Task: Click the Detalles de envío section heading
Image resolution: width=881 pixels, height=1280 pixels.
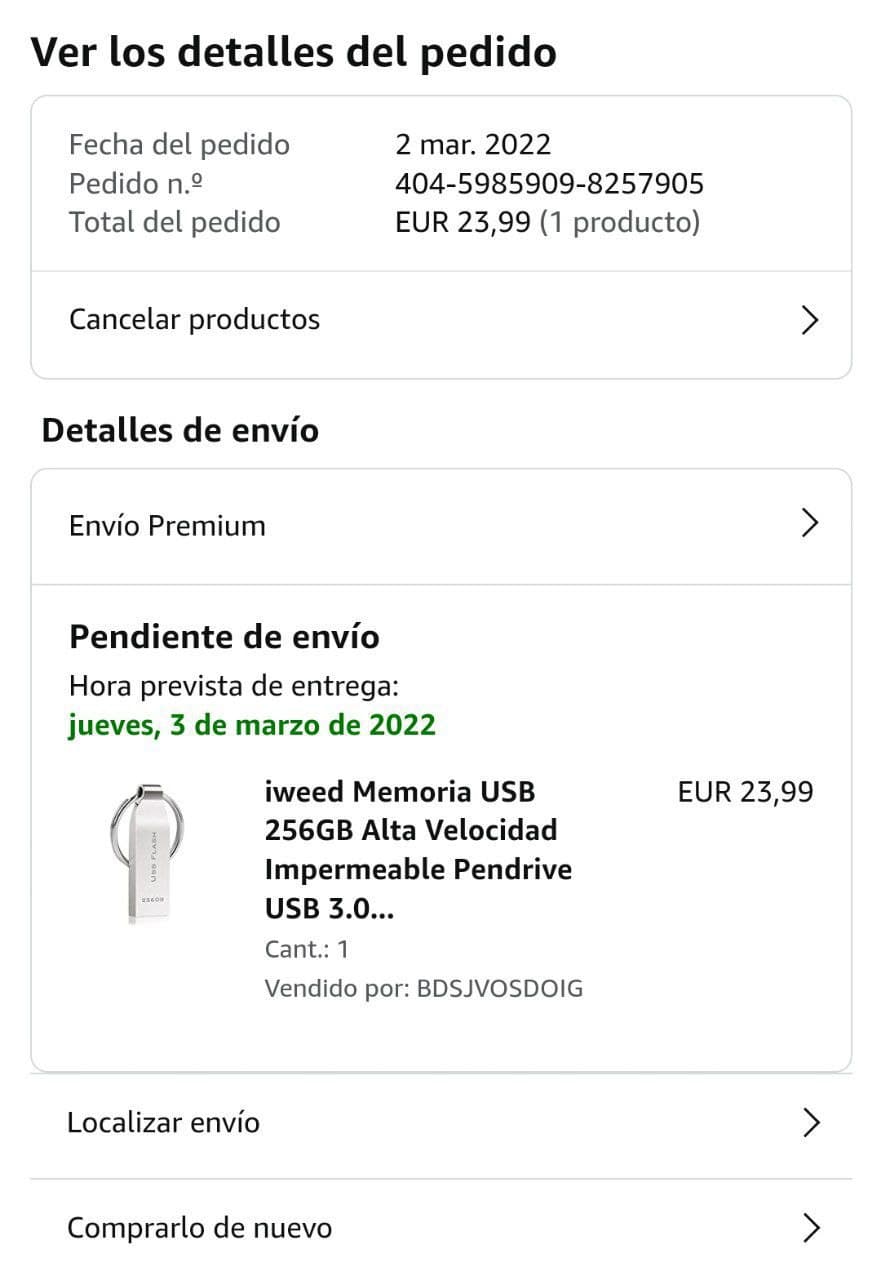Action: click(180, 430)
